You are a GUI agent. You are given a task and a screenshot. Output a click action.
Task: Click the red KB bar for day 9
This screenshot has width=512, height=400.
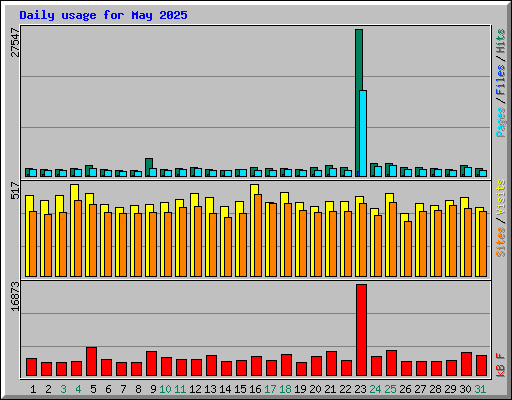click(x=151, y=364)
